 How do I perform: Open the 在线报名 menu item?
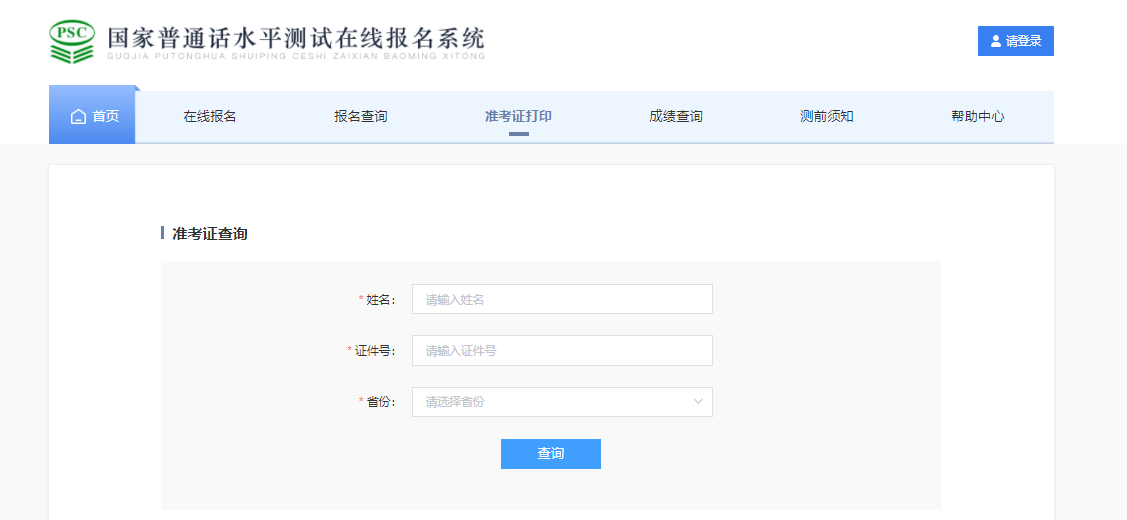[x=210, y=117]
